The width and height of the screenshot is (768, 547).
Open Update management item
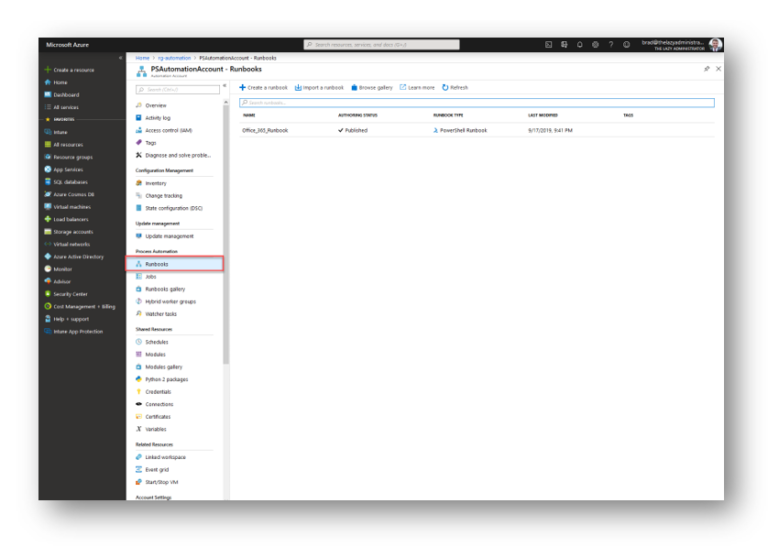click(x=165, y=236)
